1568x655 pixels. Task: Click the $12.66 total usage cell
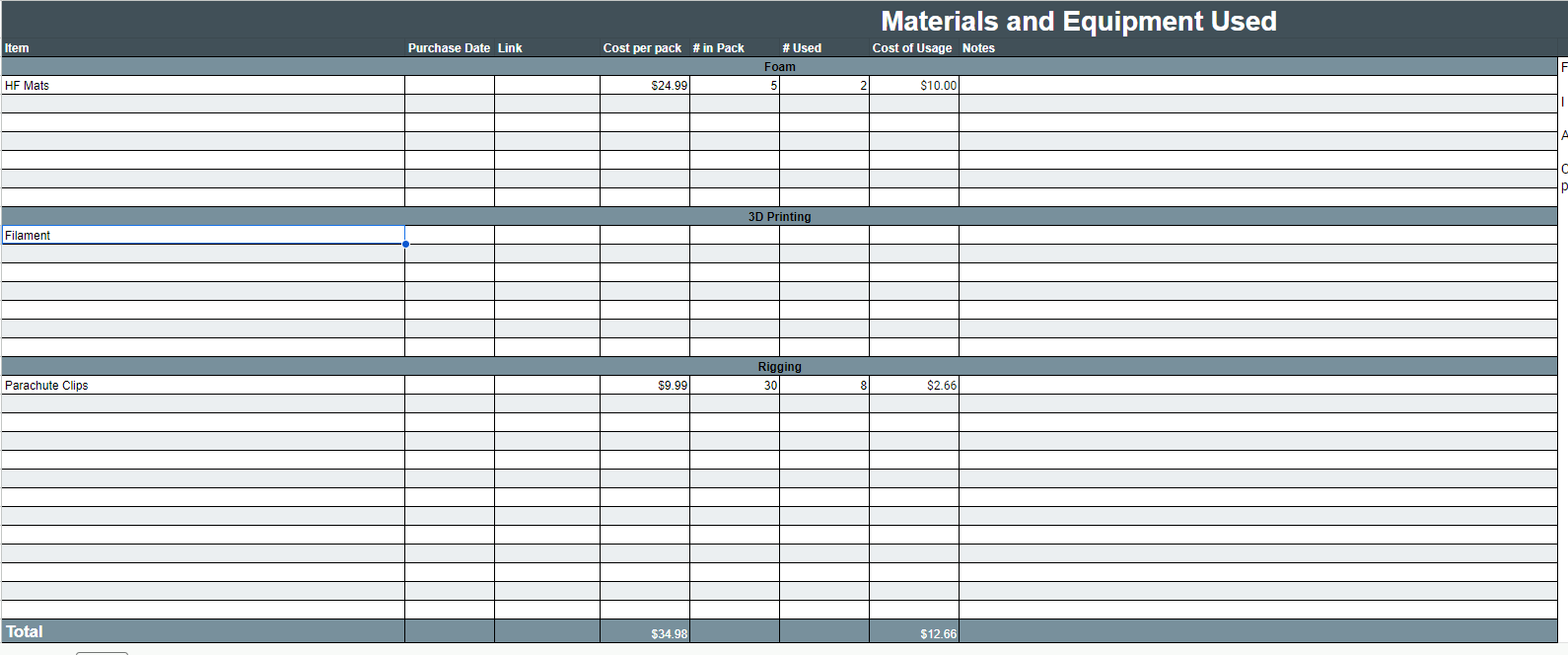[x=914, y=632]
